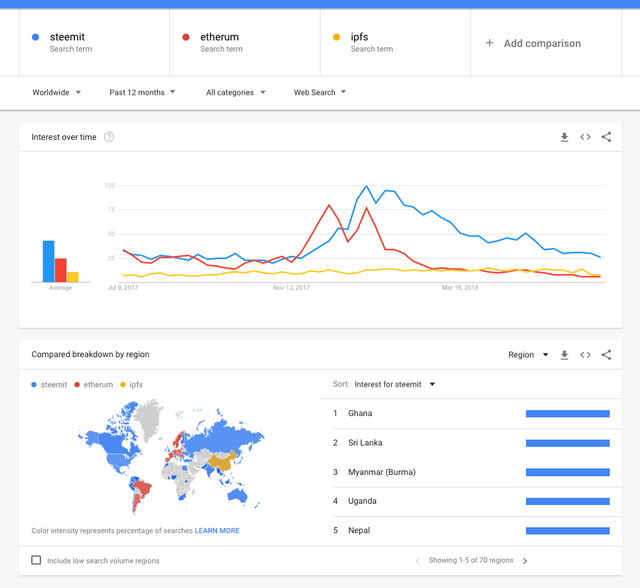This screenshot has width=640, height=588.
Task: Click Myanmar's blue interest bar
Action: point(568,473)
